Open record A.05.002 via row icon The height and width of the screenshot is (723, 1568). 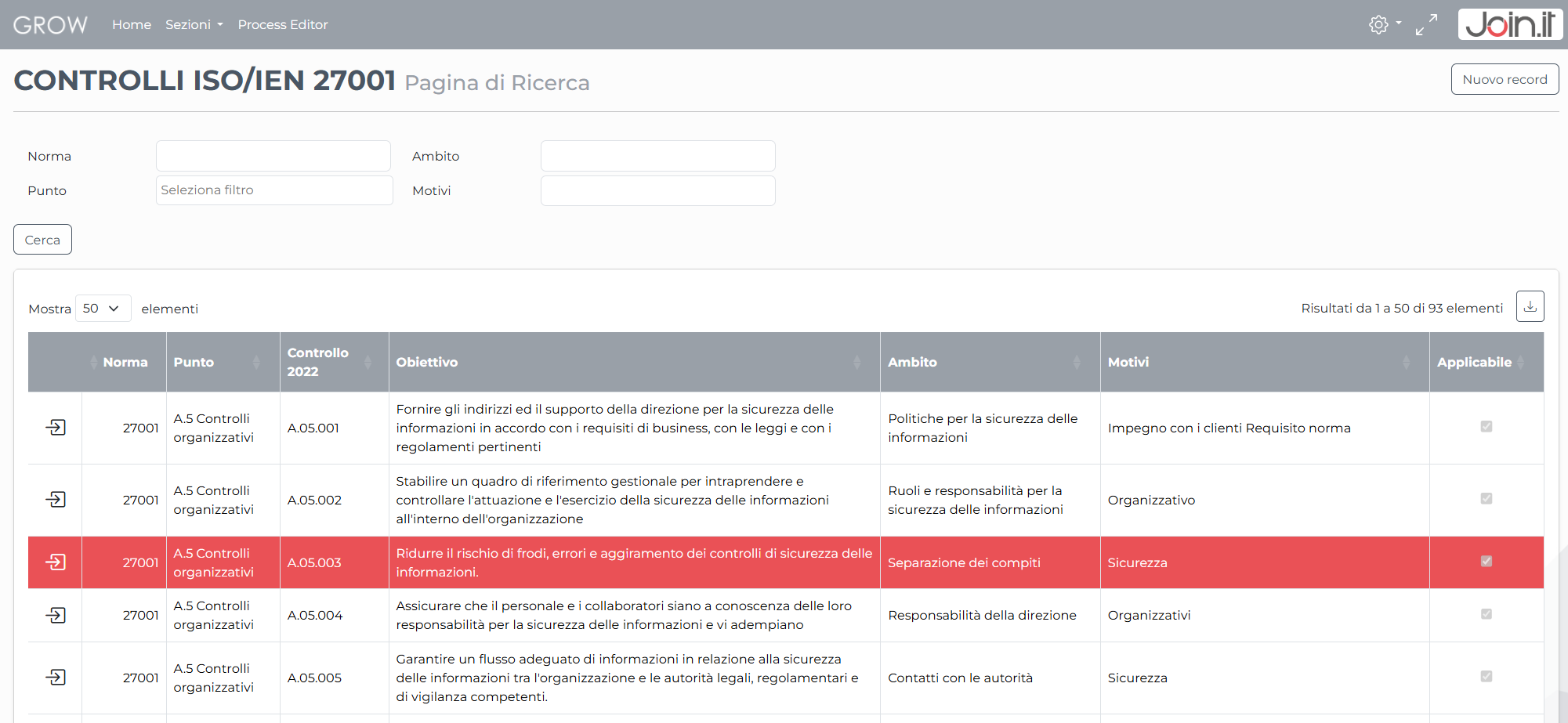point(56,500)
